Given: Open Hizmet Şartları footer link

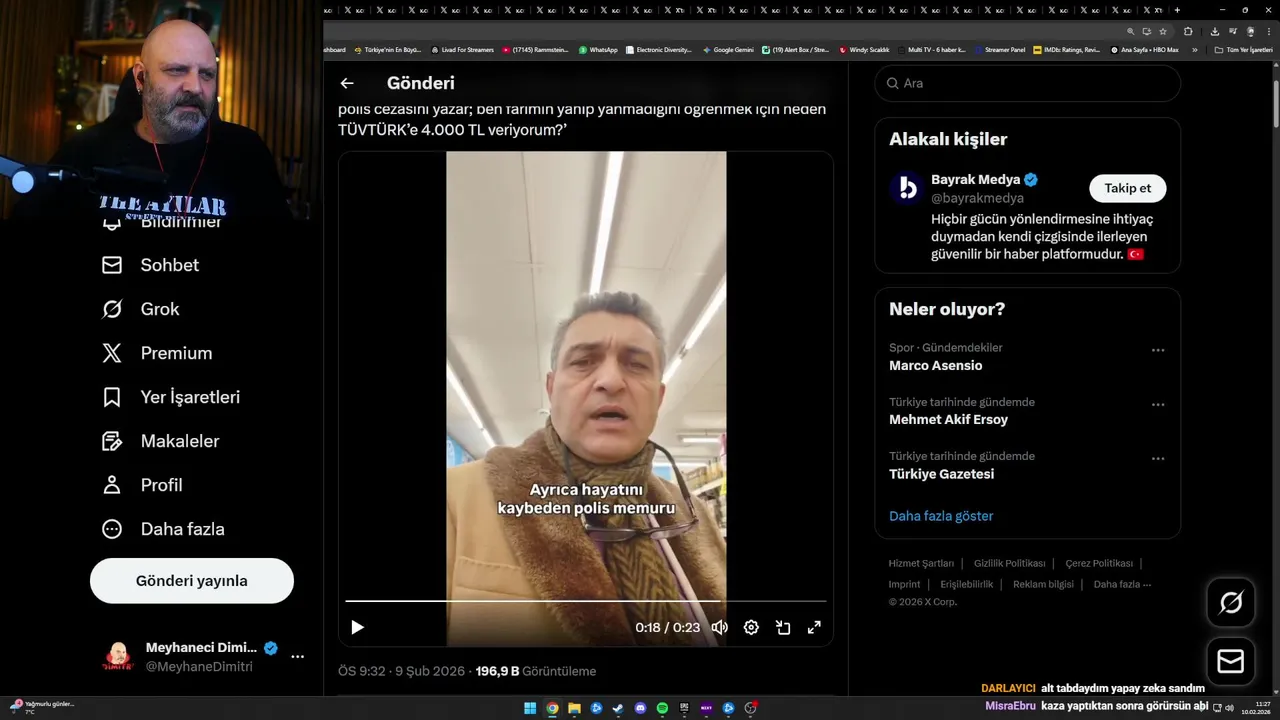Looking at the screenshot, I should point(921,563).
